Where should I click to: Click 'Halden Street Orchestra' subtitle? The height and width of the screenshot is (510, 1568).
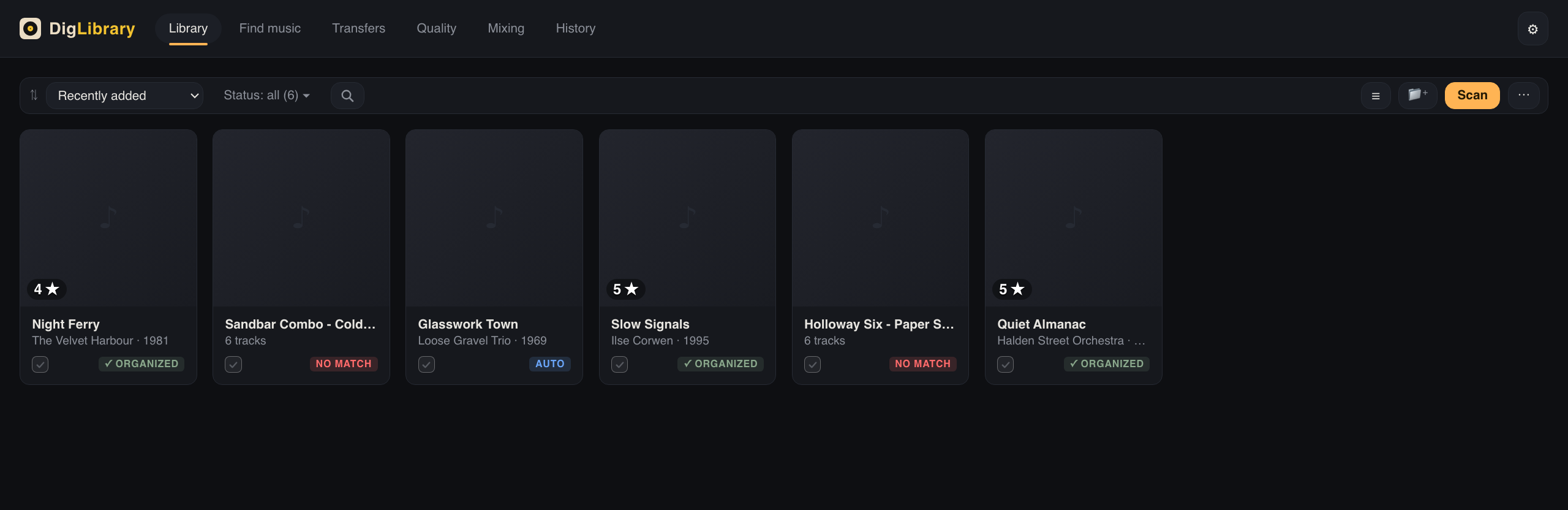pyautogui.click(x=1060, y=340)
